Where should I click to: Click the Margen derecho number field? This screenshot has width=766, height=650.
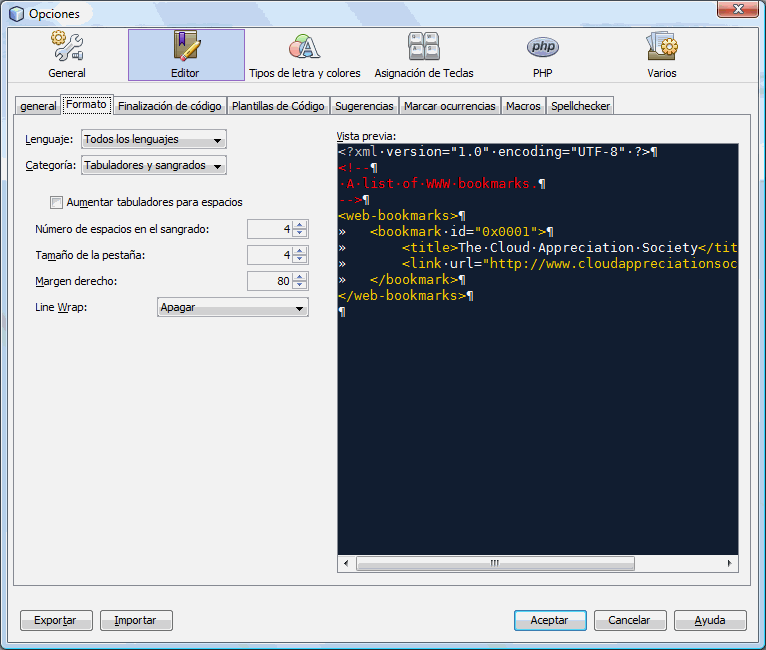point(270,281)
